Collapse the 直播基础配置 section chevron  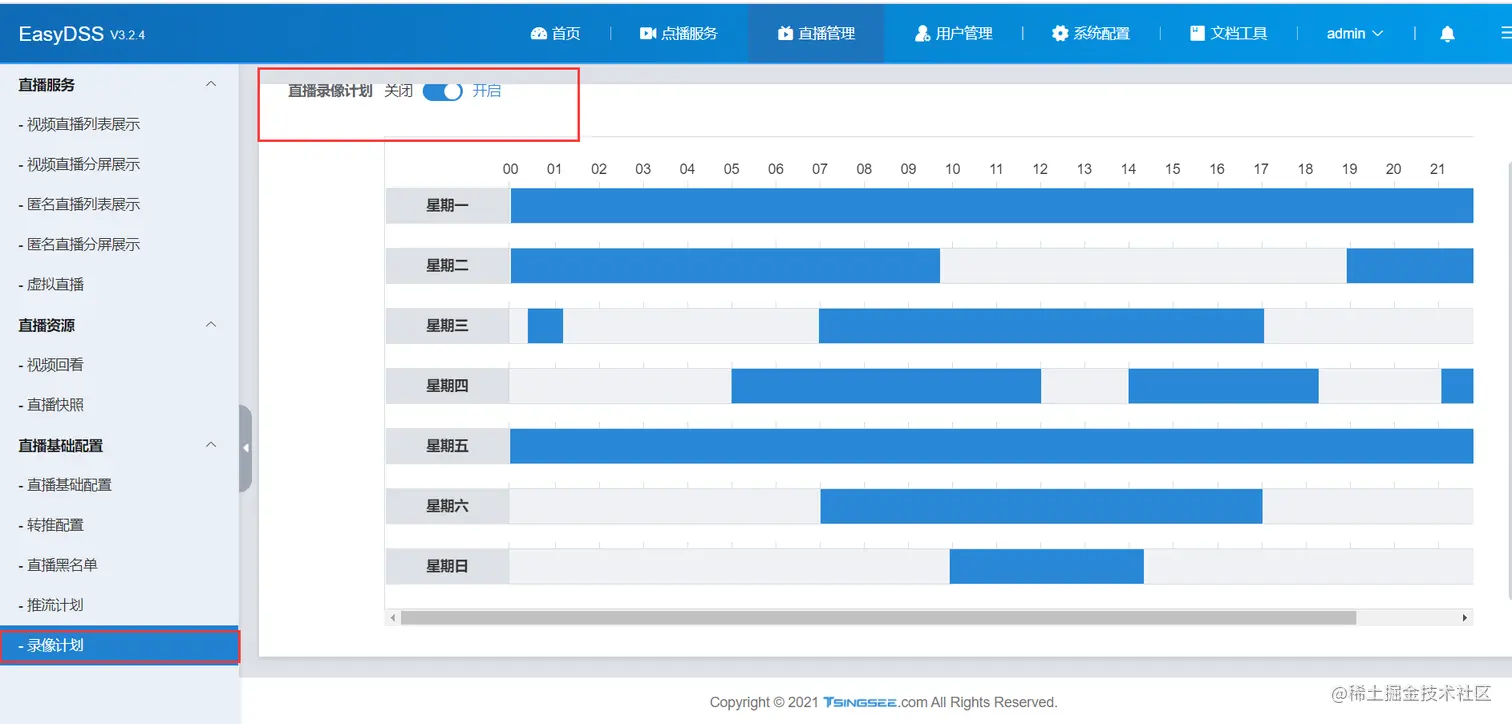211,444
